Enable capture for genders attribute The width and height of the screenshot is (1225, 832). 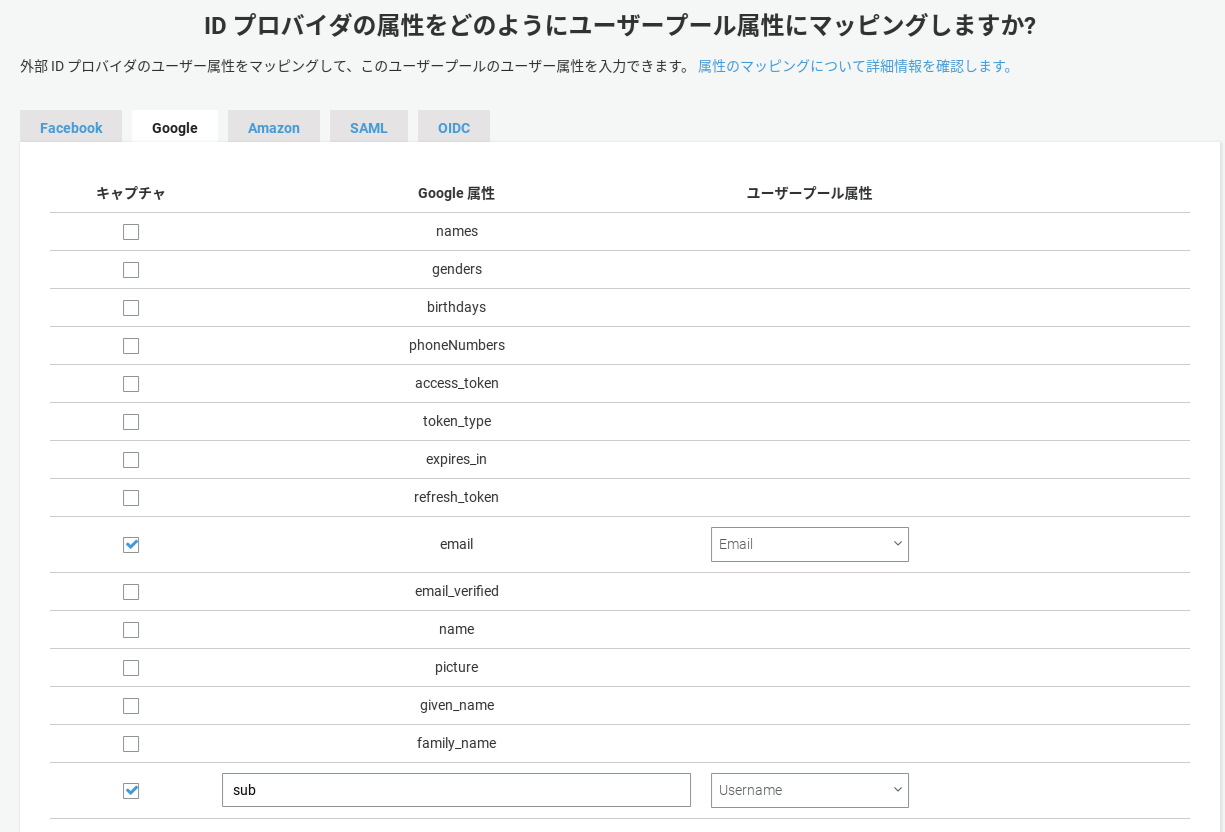[131, 270]
